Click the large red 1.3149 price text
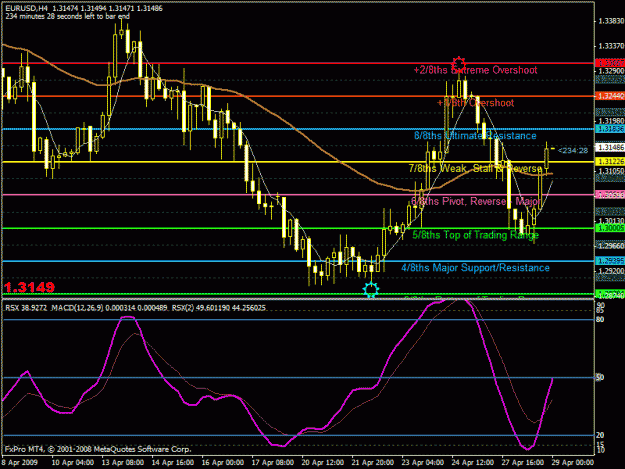Image resolution: width=625 pixels, height=469 pixels. tap(29, 287)
